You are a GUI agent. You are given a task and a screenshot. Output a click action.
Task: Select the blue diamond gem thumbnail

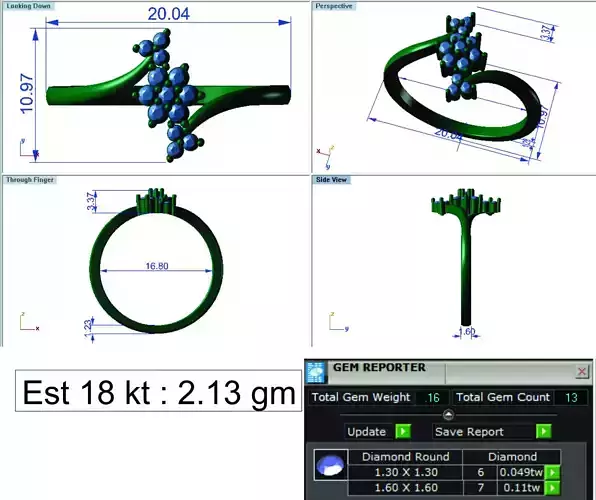point(331,465)
